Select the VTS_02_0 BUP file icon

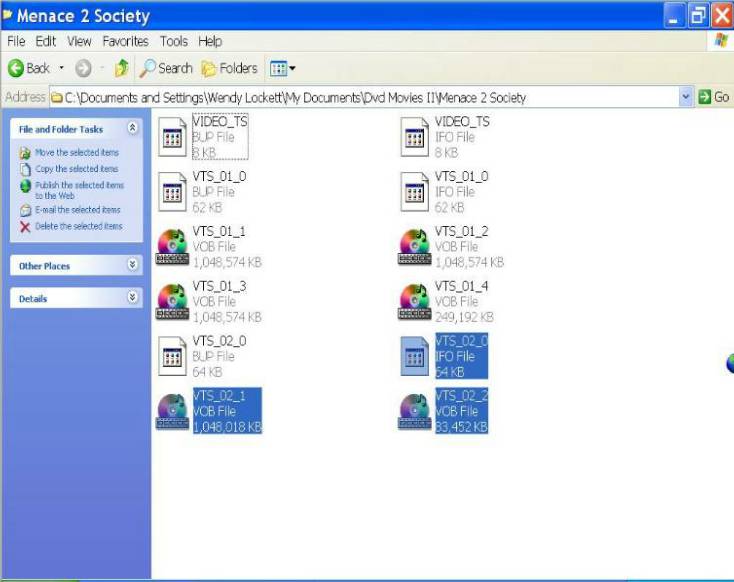tap(173, 356)
